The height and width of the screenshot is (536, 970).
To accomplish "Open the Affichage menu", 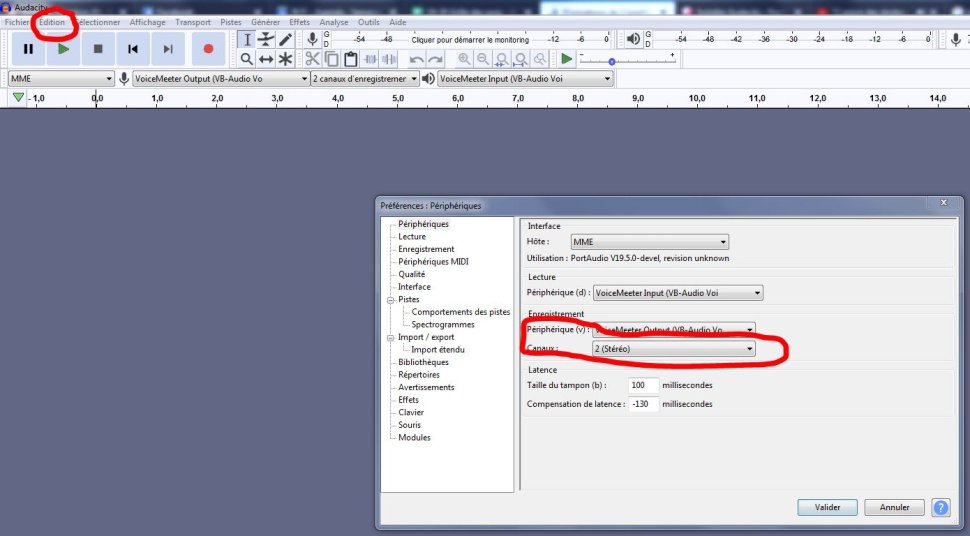I will [147, 22].
